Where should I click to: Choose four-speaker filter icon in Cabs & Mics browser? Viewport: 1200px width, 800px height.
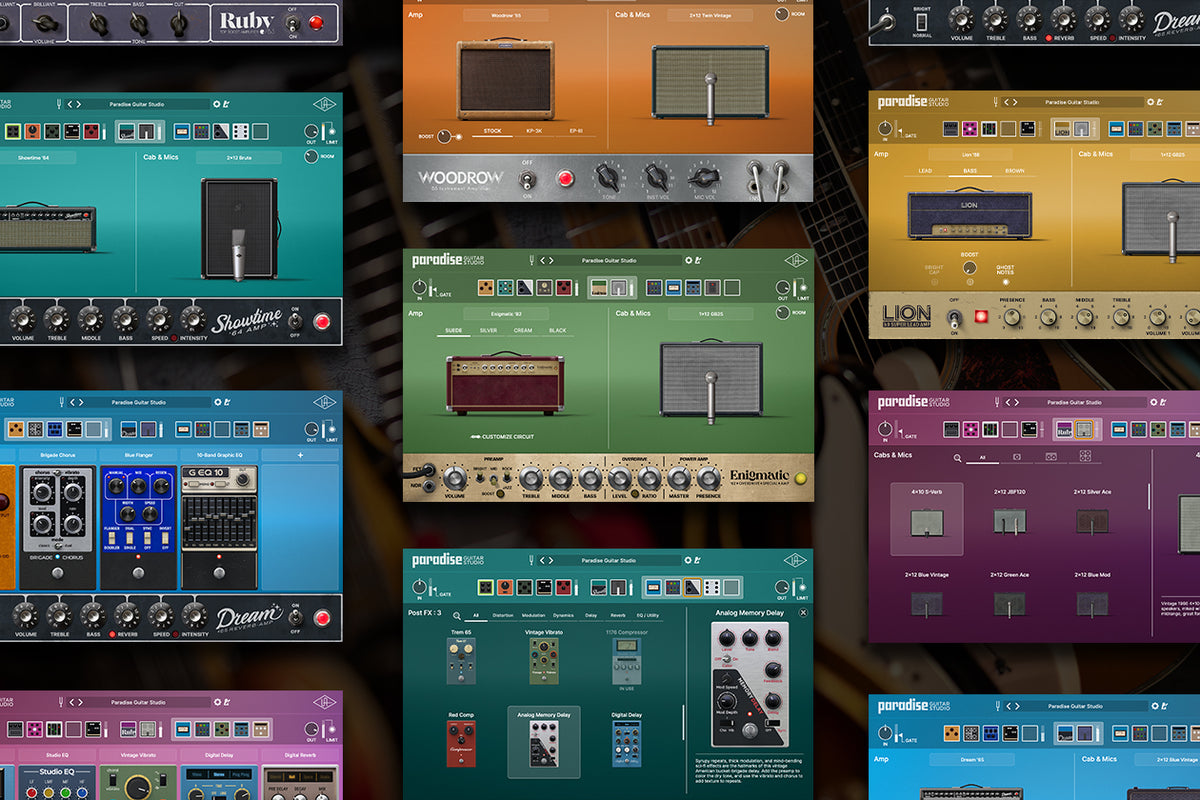1085,457
